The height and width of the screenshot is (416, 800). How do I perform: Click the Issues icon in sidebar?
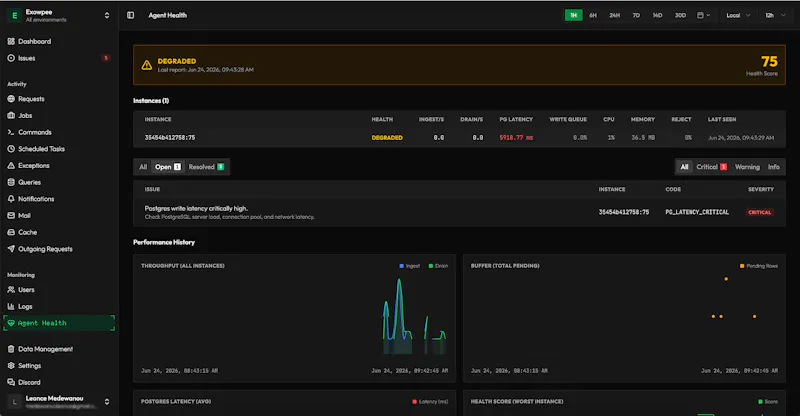click(11, 58)
